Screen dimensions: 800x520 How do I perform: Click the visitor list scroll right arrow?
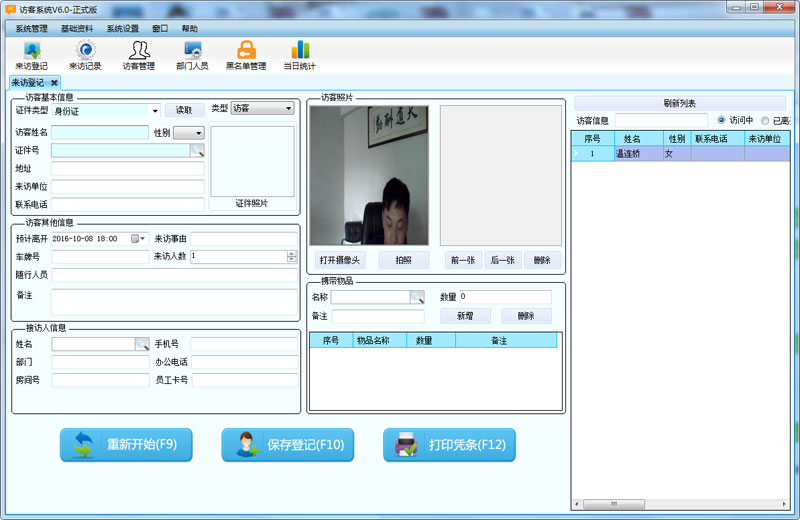784,504
